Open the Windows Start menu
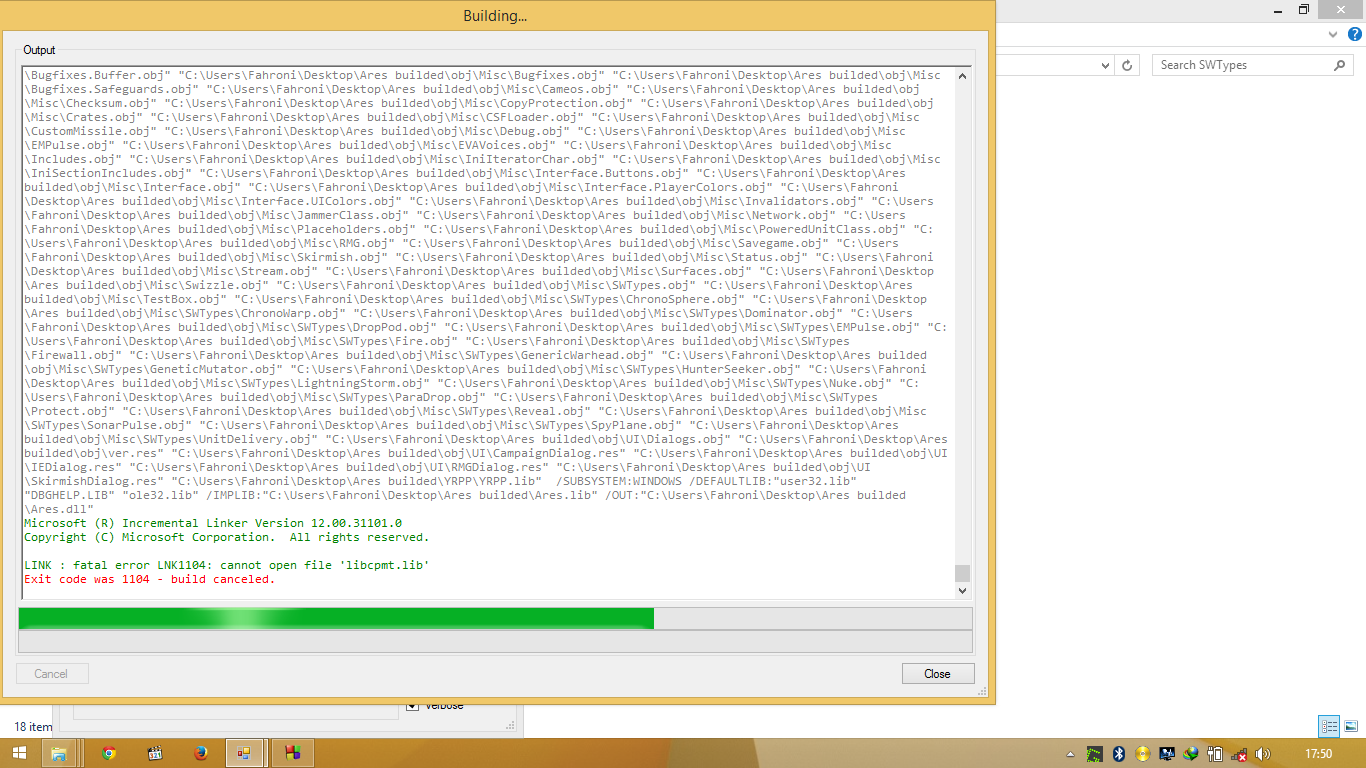1366x768 pixels. click(19, 753)
